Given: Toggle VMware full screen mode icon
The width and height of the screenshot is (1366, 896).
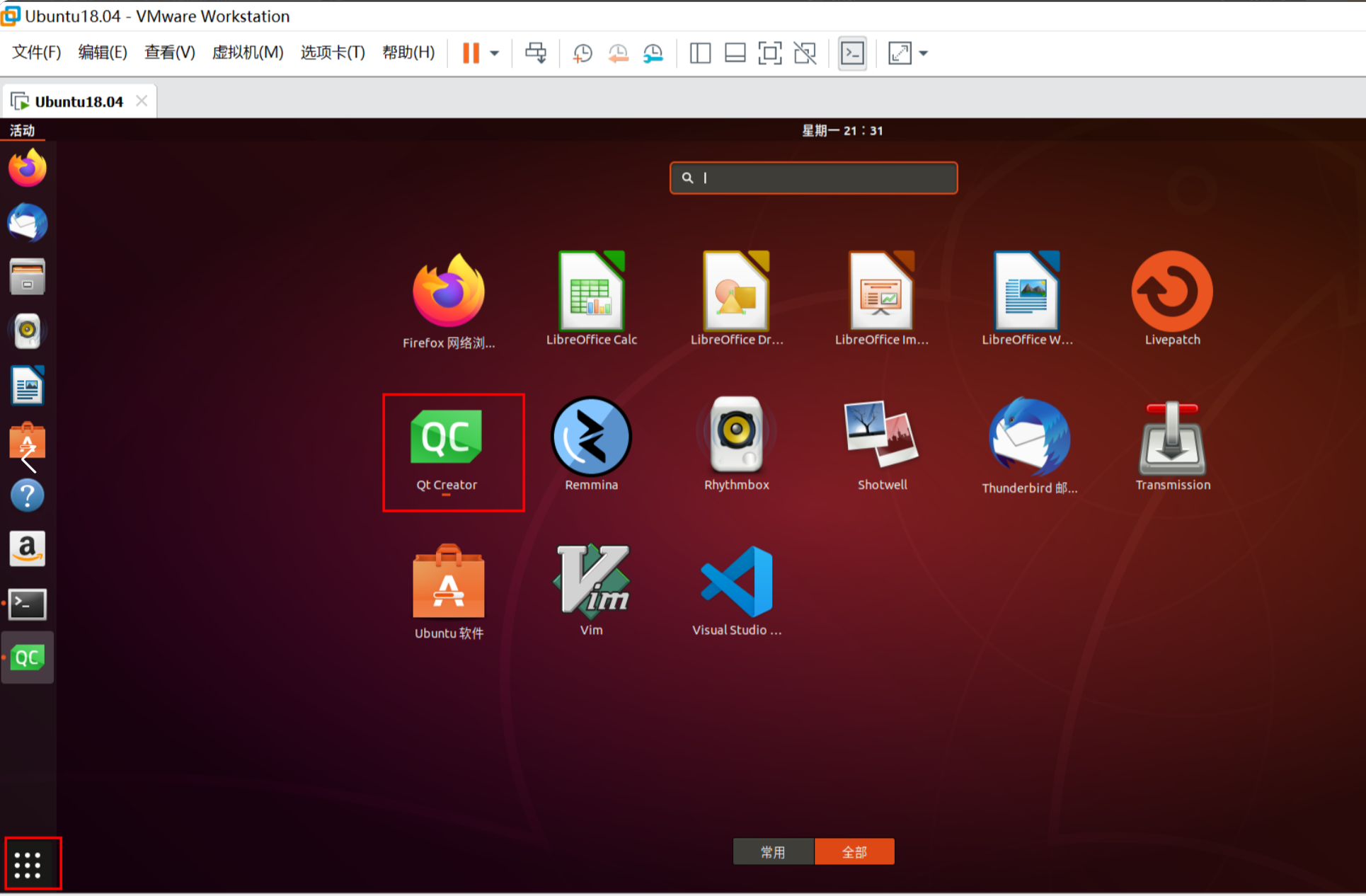Looking at the screenshot, I should click(770, 53).
